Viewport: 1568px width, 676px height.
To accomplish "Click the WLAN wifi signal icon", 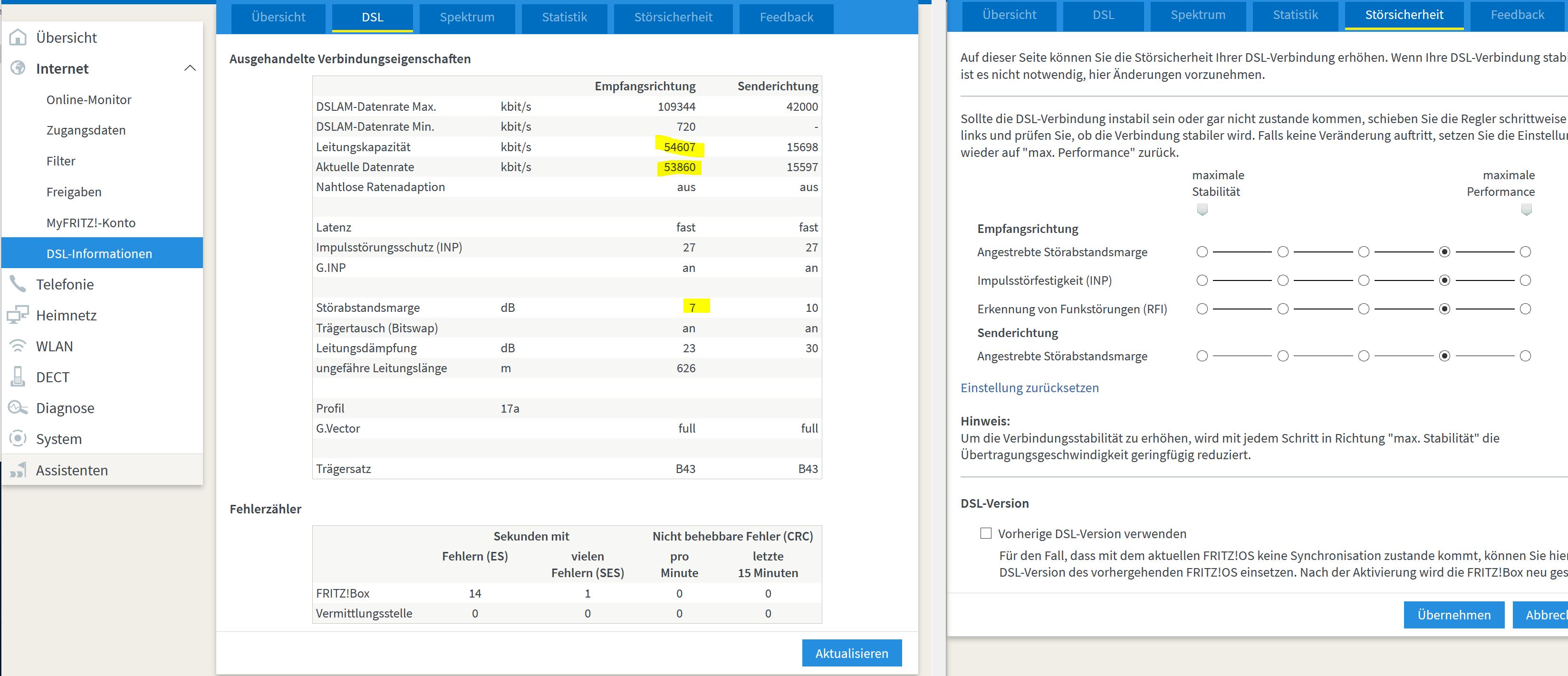I will tap(18, 346).
